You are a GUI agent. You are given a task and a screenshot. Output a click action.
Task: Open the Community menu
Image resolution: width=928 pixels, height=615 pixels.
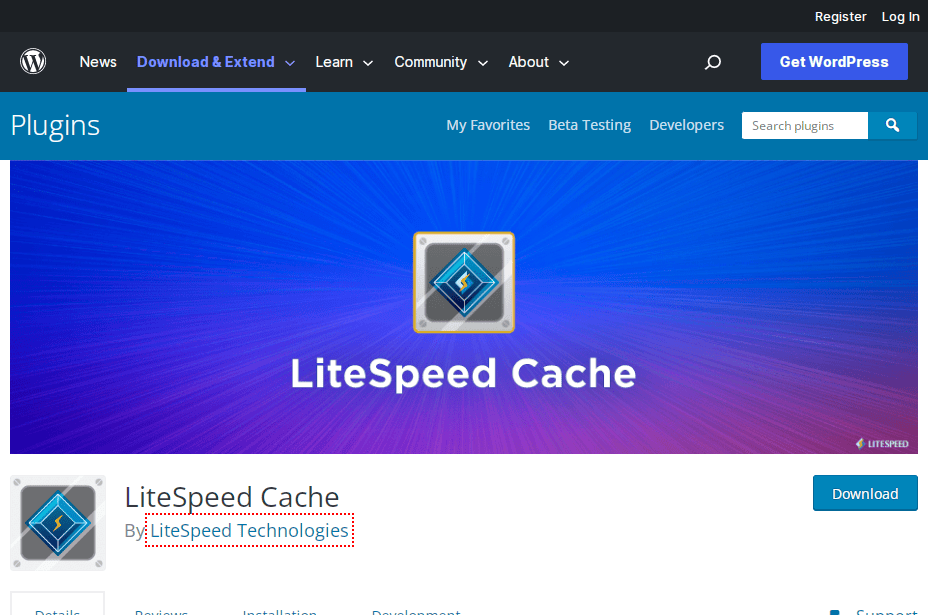(x=430, y=62)
